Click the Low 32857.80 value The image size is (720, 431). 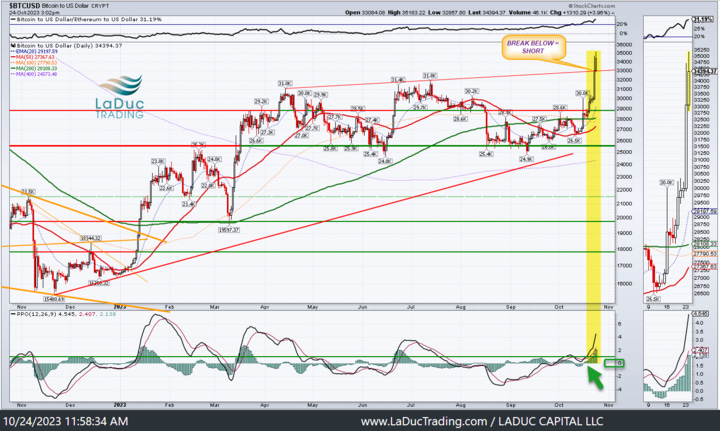(x=446, y=13)
